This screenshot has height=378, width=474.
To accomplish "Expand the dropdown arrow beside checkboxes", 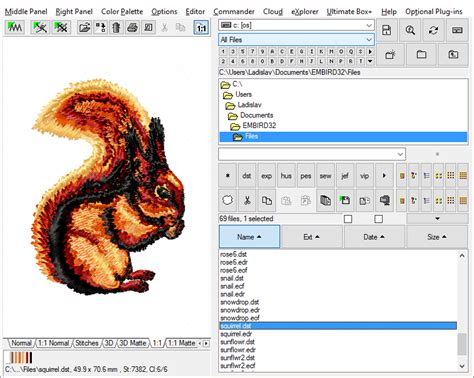I will pos(437,219).
